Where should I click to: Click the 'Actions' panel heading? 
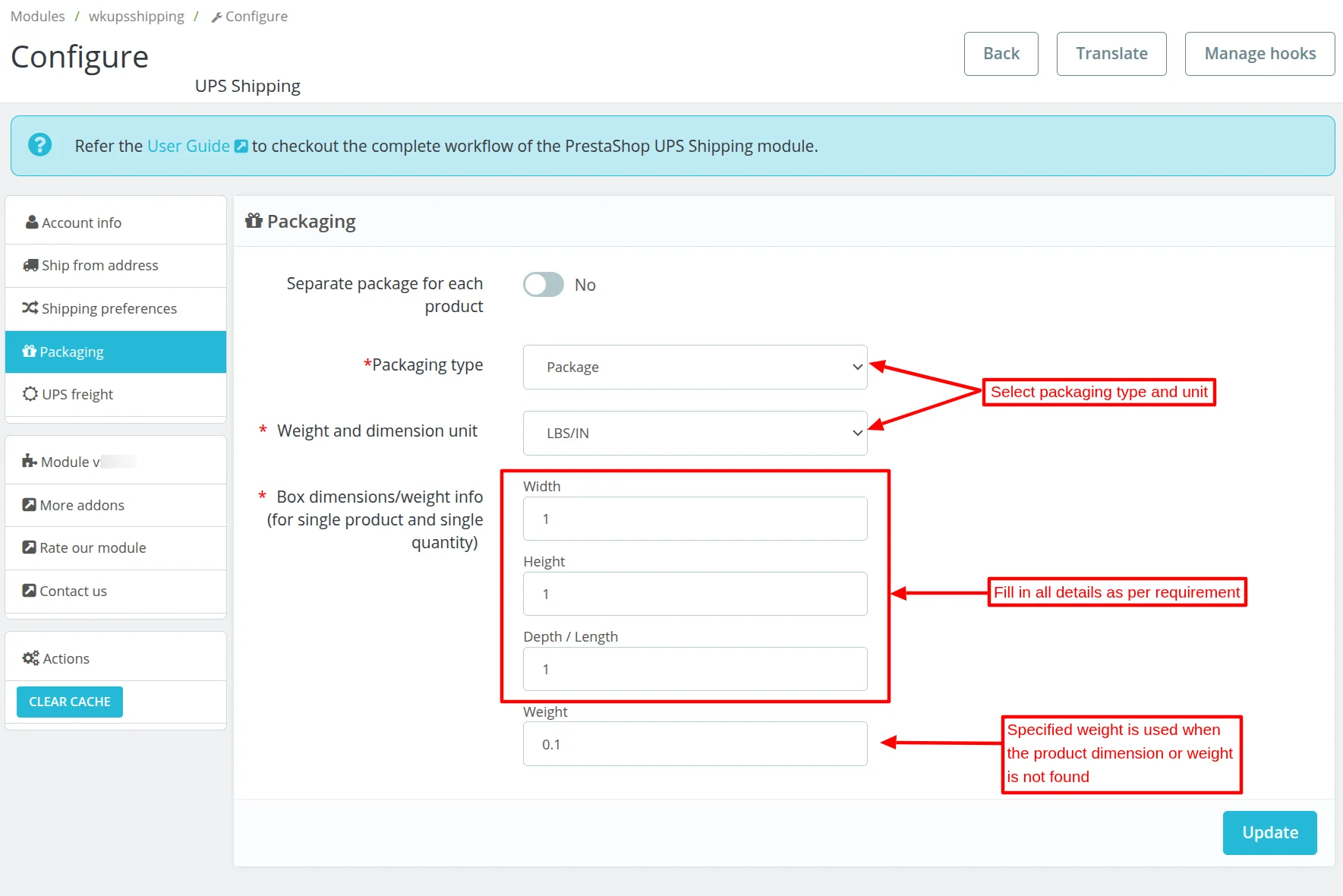tap(66, 658)
